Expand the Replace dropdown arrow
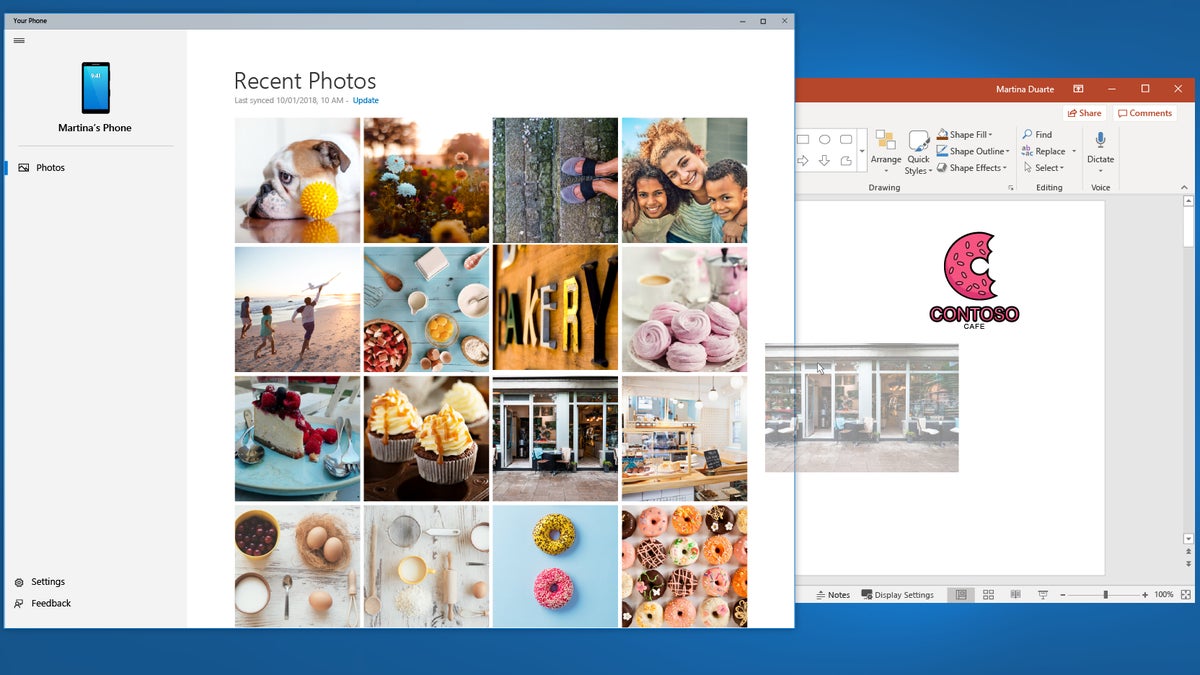Image resolution: width=1200 pixels, height=675 pixels. (1074, 152)
